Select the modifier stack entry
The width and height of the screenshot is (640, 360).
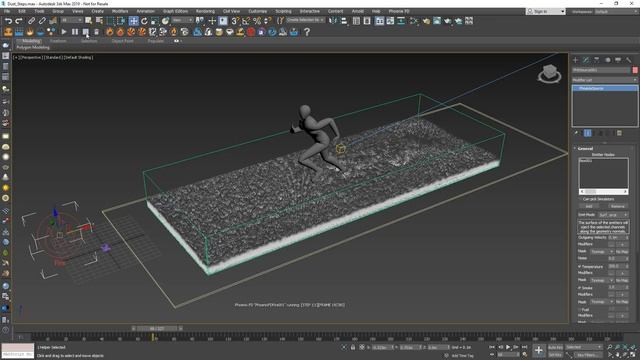pos(605,88)
